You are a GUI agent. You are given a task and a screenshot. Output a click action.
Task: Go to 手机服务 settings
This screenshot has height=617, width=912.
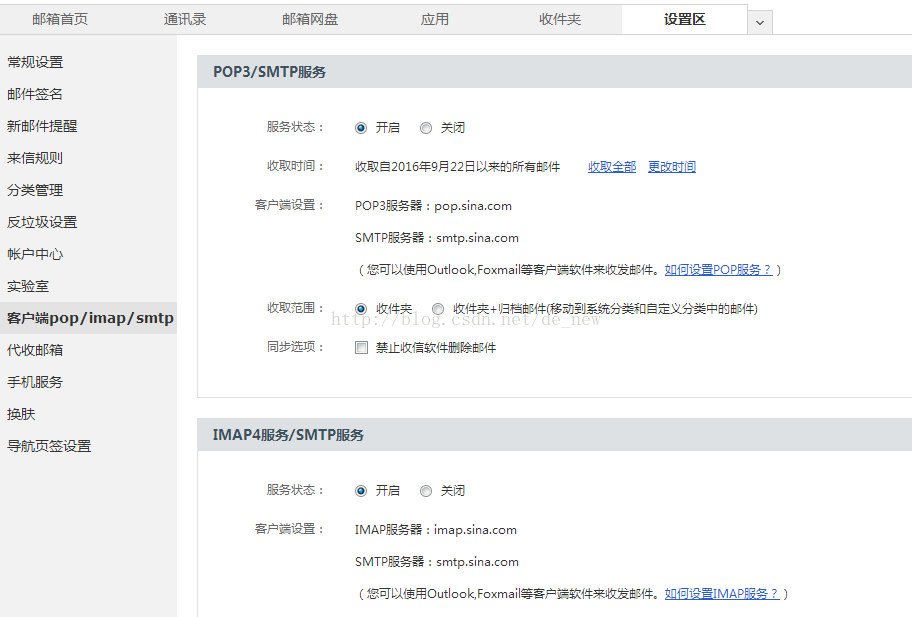(35, 382)
